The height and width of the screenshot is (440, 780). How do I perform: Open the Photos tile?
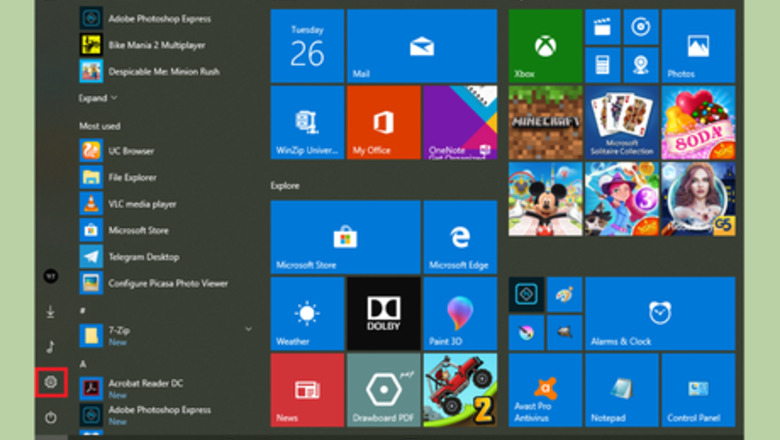698,46
